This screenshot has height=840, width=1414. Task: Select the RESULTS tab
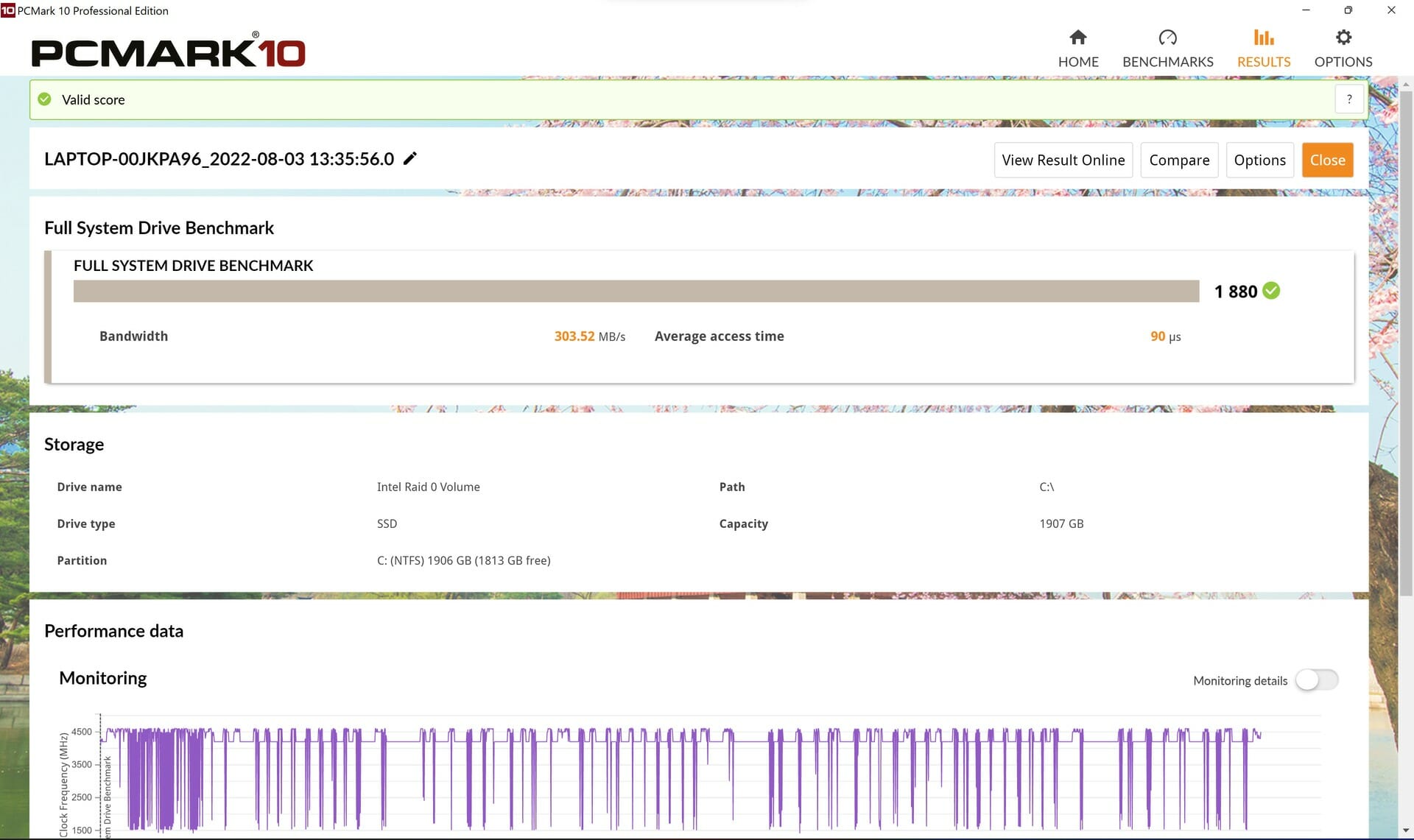(1264, 49)
